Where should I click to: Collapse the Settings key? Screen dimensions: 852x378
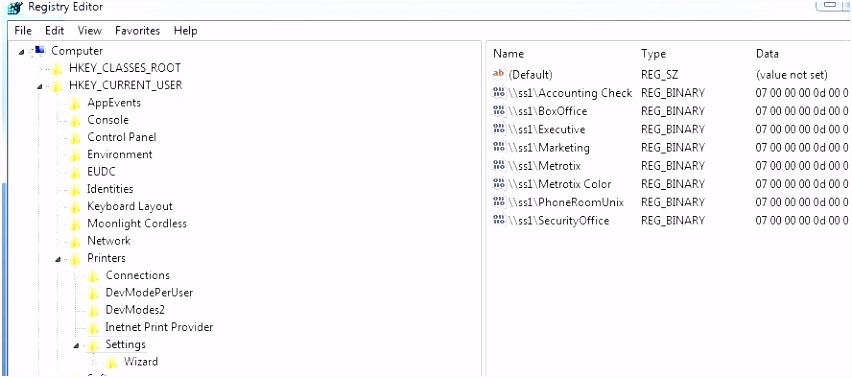[77, 345]
